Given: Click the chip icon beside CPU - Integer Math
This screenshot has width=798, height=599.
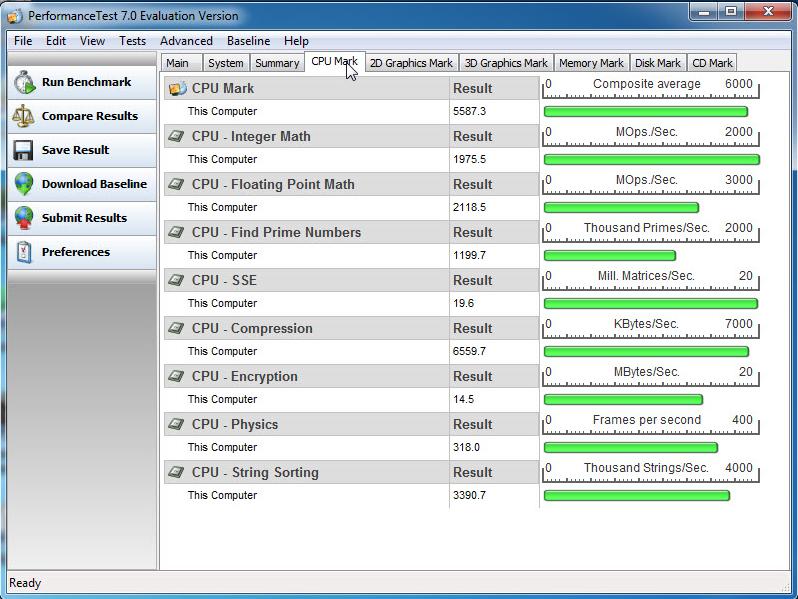Looking at the screenshot, I should pyautogui.click(x=177, y=137).
